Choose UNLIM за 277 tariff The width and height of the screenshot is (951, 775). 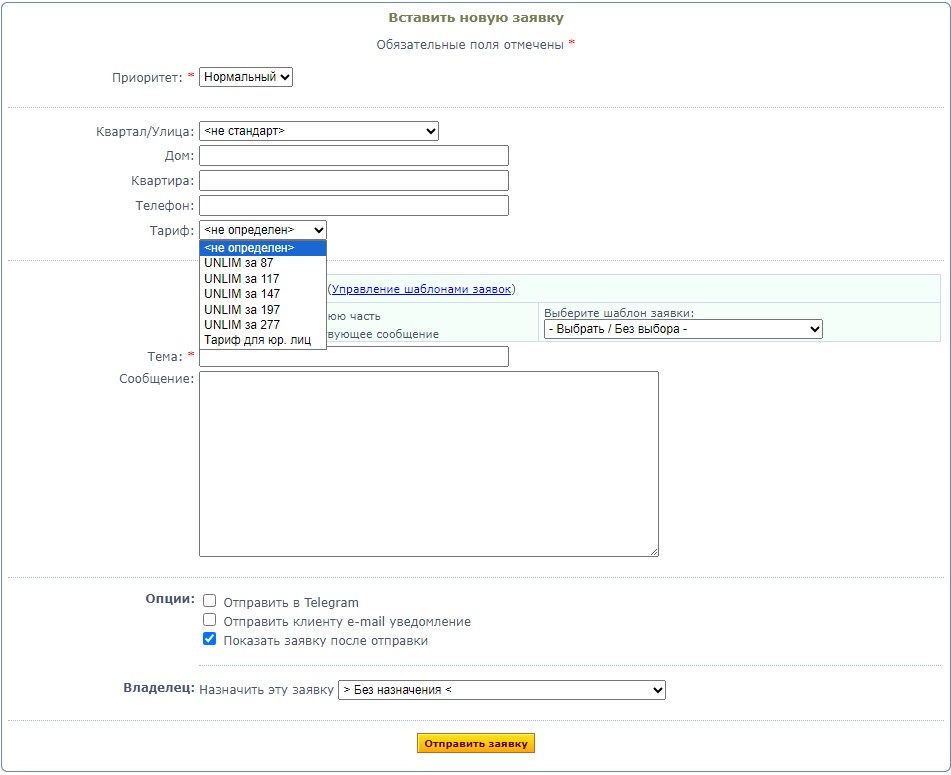tap(263, 325)
